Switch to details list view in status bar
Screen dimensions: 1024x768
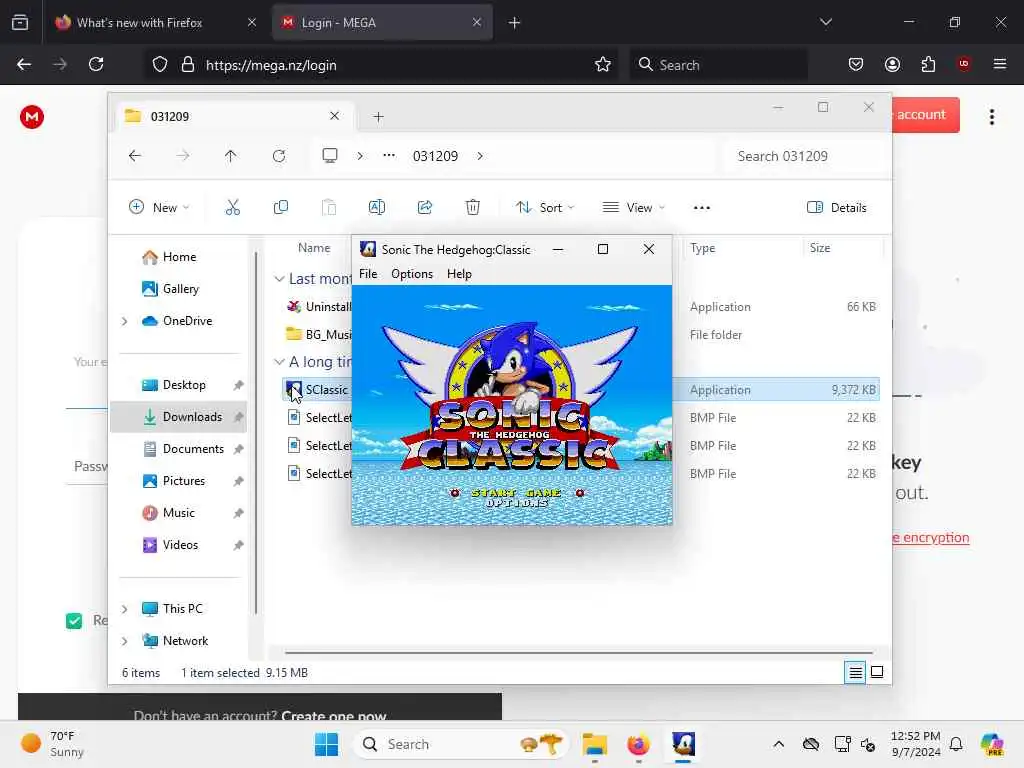855,672
